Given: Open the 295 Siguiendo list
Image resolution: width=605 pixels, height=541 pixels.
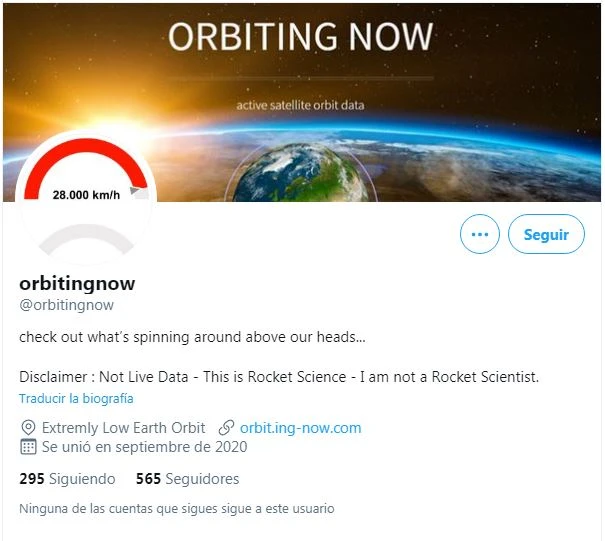Looking at the screenshot, I should (x=67, y=479).
